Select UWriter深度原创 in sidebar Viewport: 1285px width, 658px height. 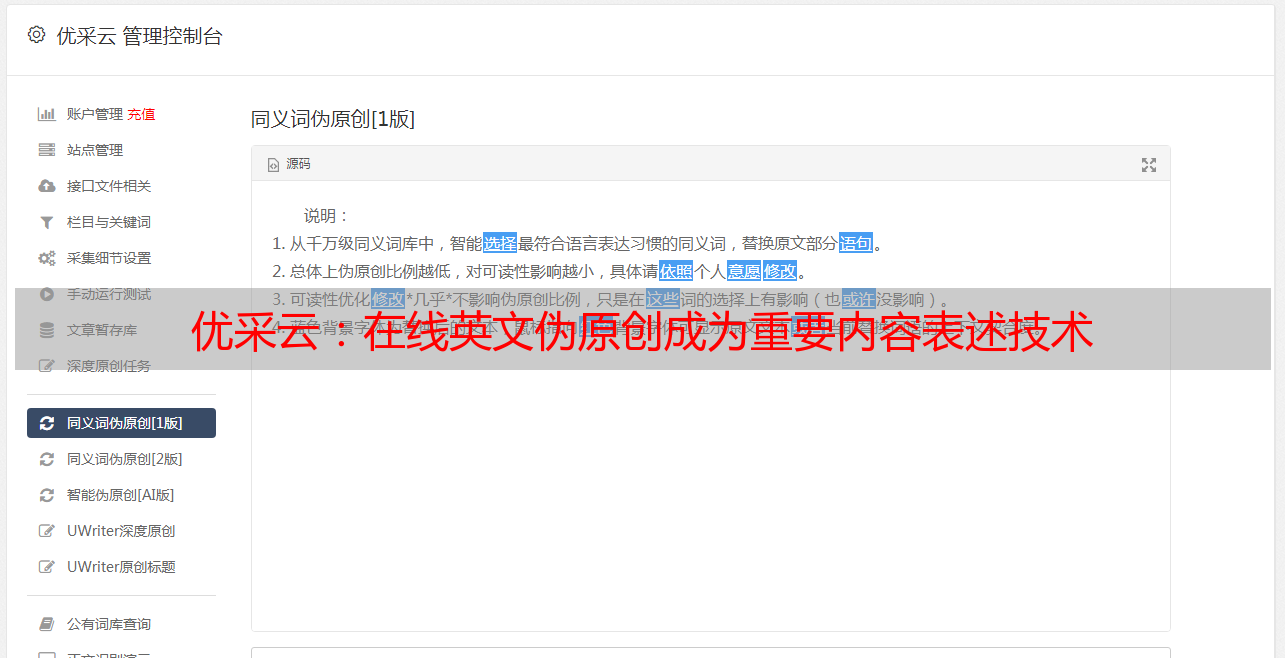tap(121, 531)
